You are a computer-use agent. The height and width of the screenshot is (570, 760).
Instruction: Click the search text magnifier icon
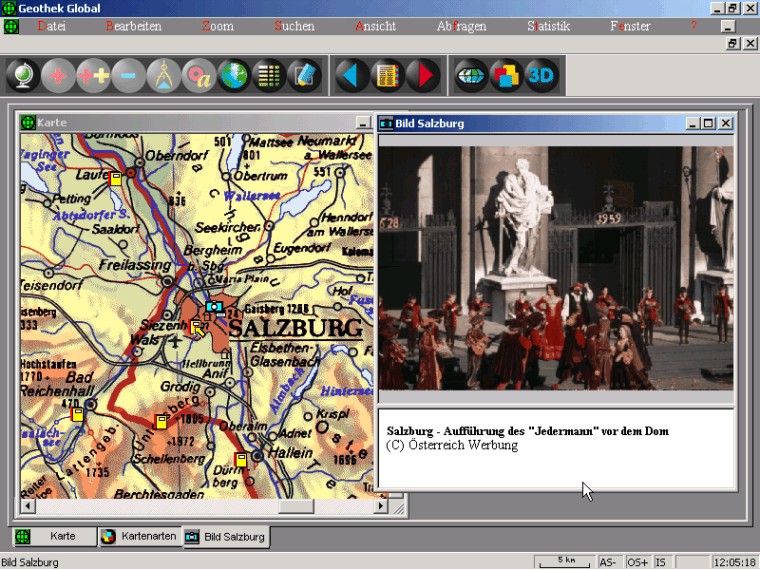click(x=199, y=76)
